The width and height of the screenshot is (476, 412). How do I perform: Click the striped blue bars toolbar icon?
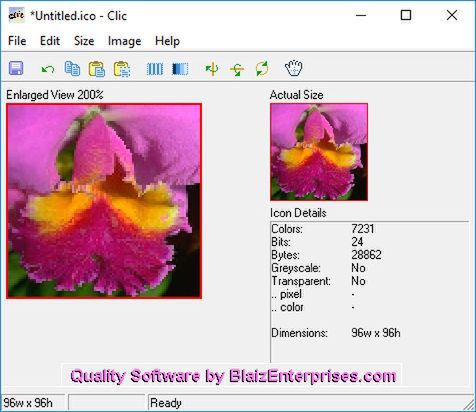point(155,69)
